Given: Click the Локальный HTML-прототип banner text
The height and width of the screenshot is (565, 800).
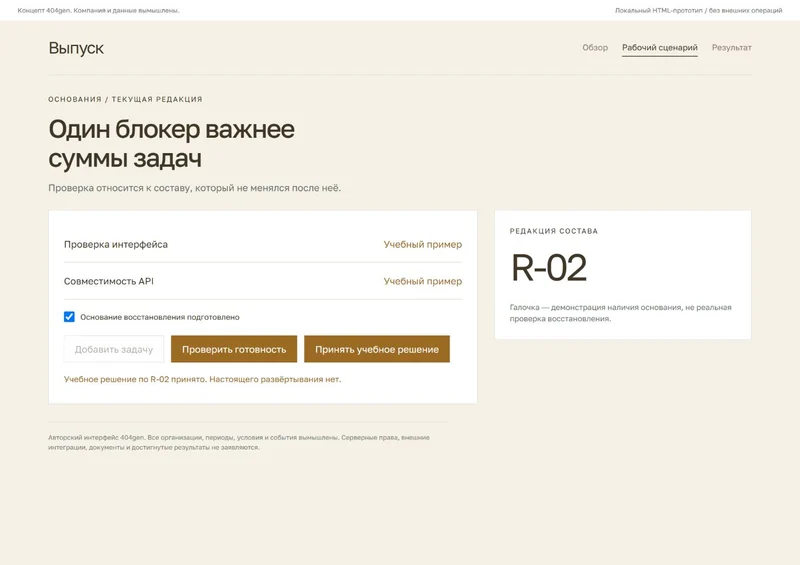Looking at the screenshot, I should pos(698,10).
